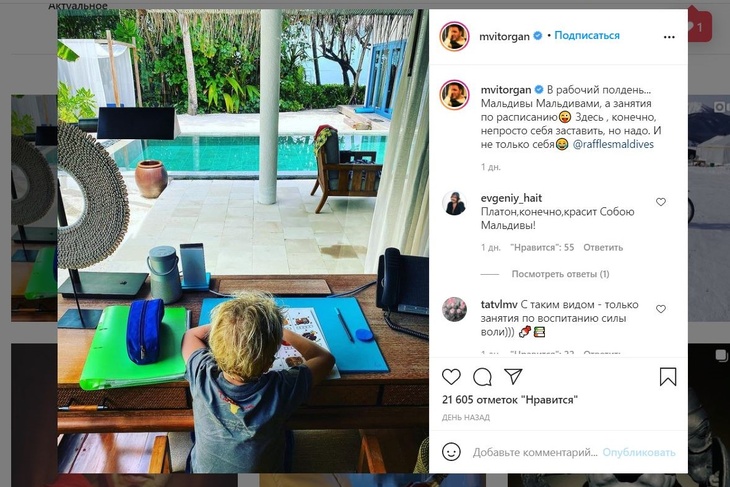Click the Добавьте комментарий input field
The width and height of the screenshot is (730, 487).
535,452
